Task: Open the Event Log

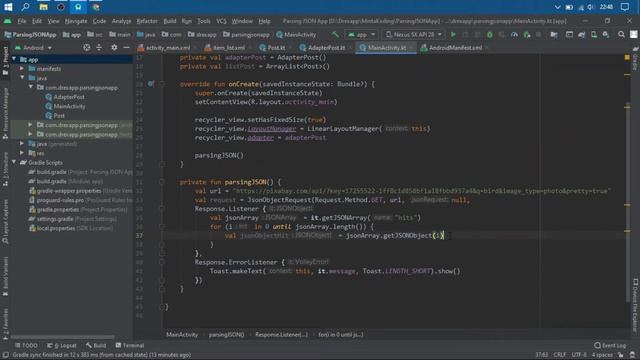Action: coord(610,345)
